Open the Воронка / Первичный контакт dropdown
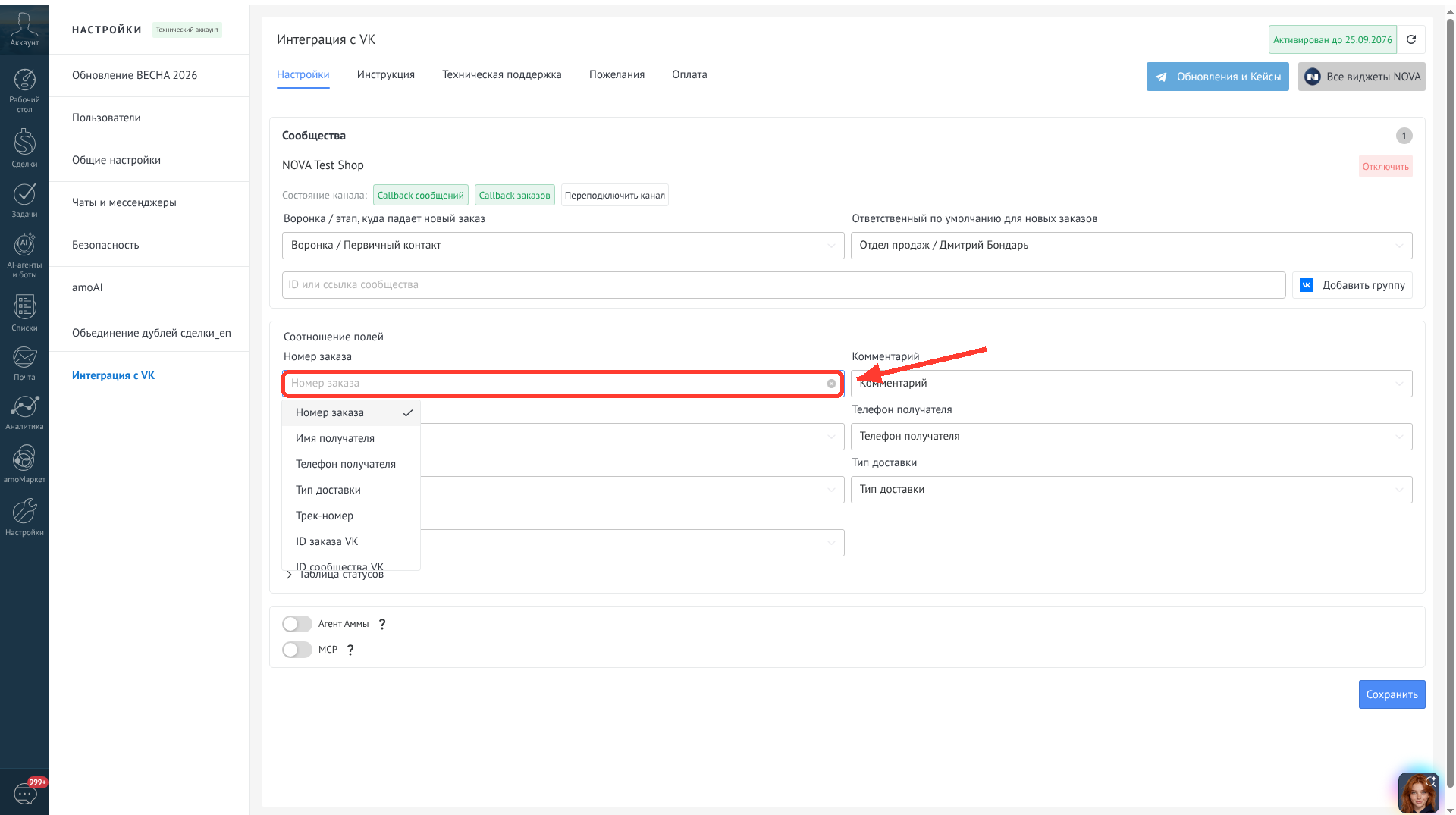The image size is (1456, 815). point(563,246)
